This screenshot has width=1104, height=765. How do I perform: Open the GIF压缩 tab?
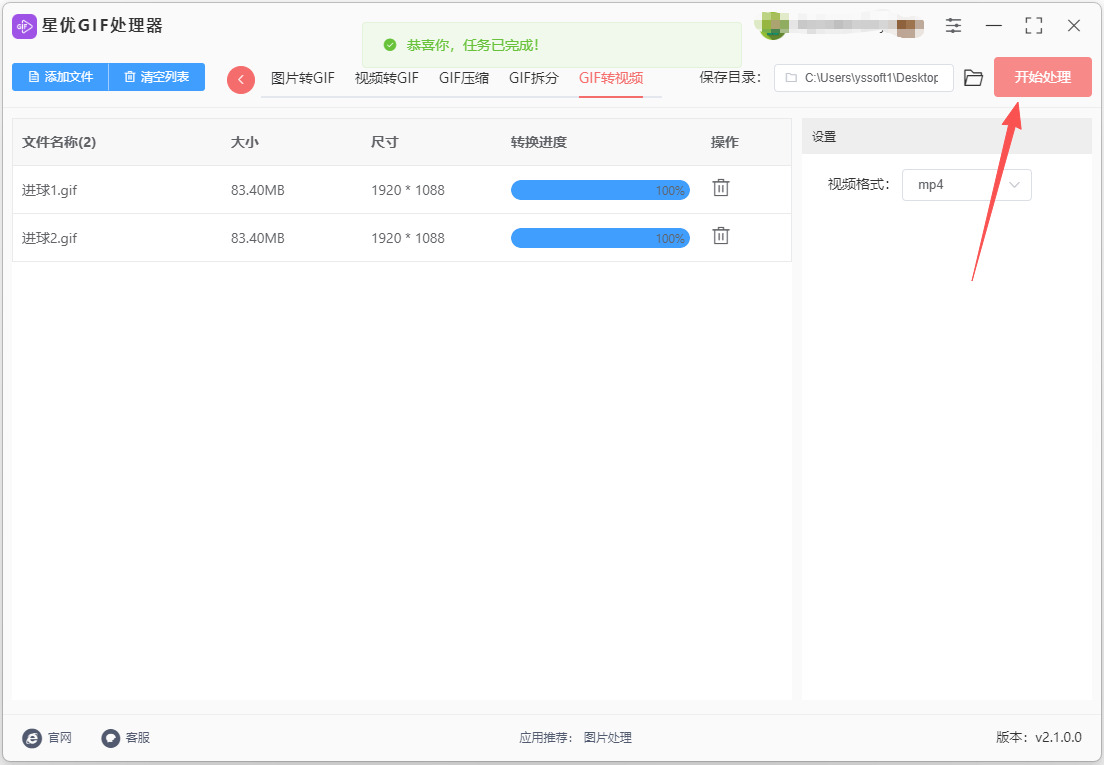click(464, 78)
